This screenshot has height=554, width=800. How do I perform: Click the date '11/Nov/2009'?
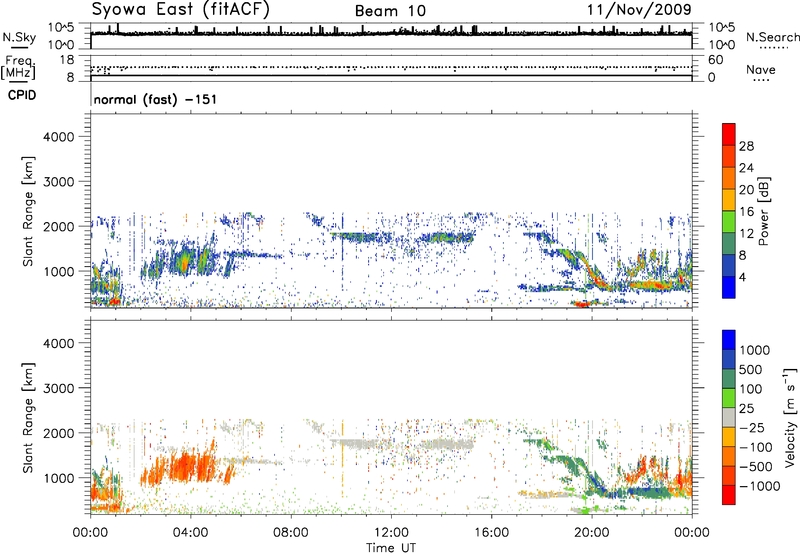(x=639, y=9)
